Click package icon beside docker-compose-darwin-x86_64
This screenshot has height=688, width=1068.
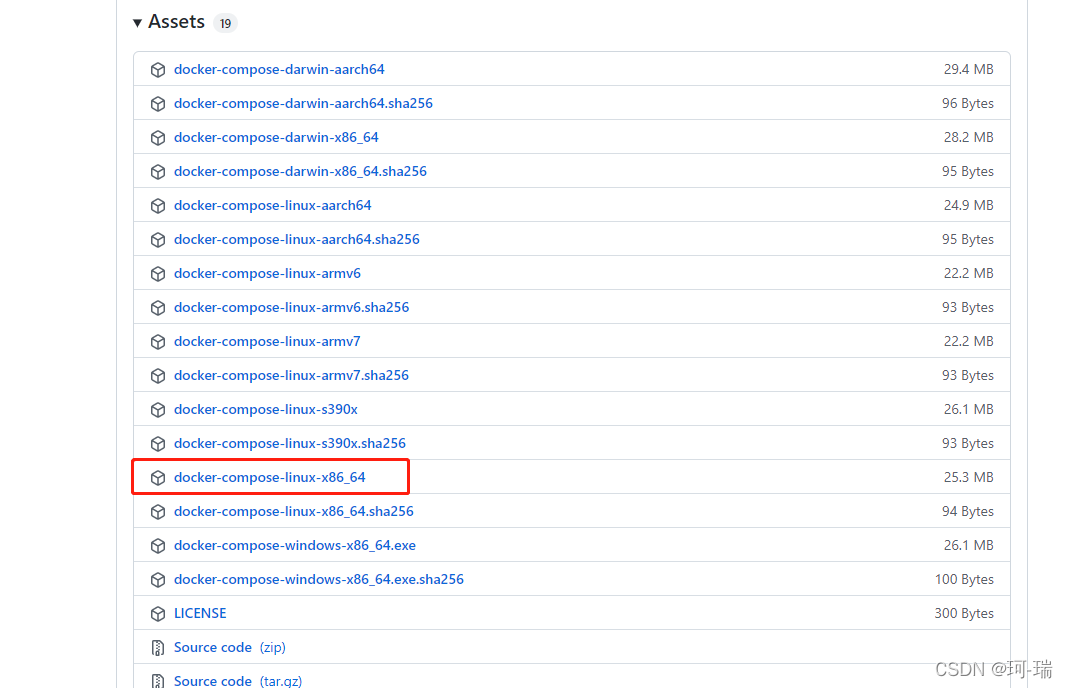[158, 138]
